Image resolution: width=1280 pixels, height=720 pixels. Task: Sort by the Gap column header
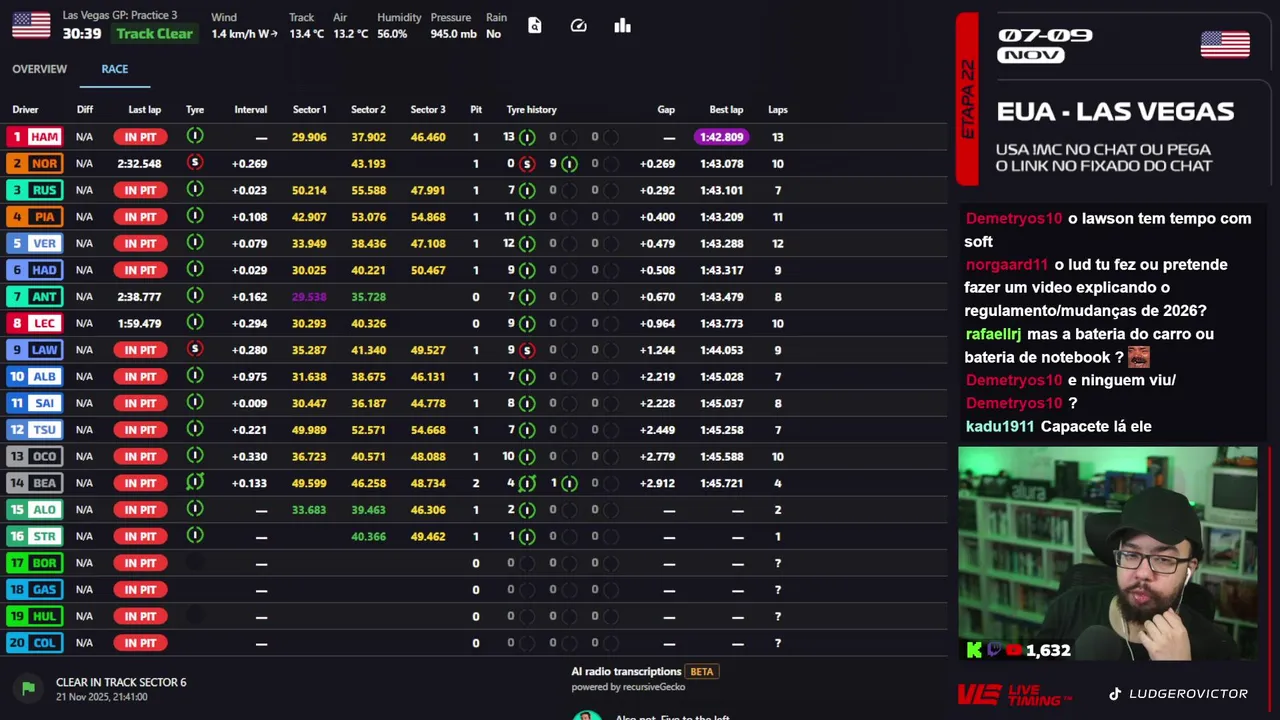coord(666,110)
